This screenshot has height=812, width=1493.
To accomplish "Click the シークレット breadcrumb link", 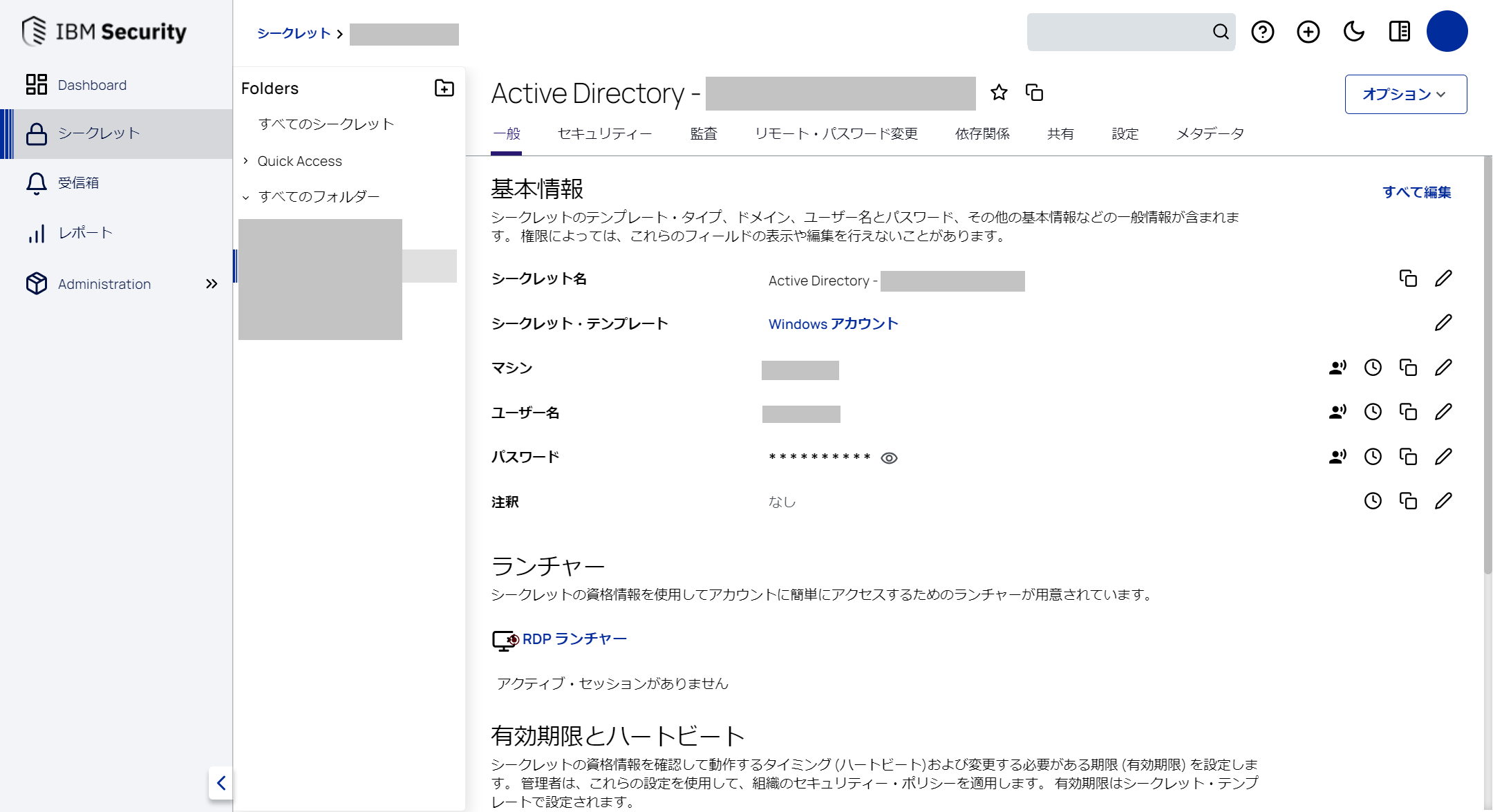I will click(x=294, y=33).
